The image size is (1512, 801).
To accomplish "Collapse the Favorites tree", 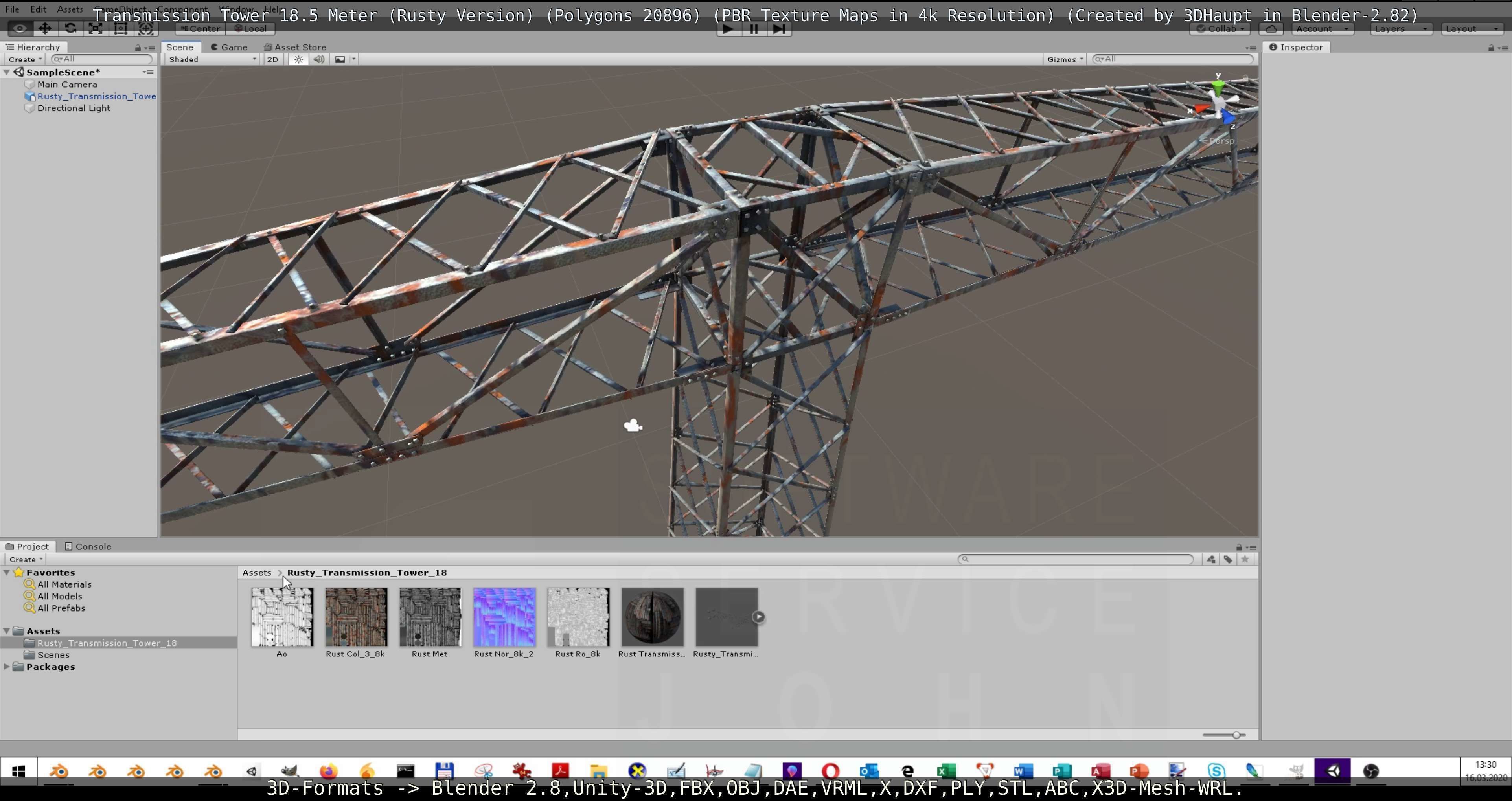I will (x=7, y=572).
